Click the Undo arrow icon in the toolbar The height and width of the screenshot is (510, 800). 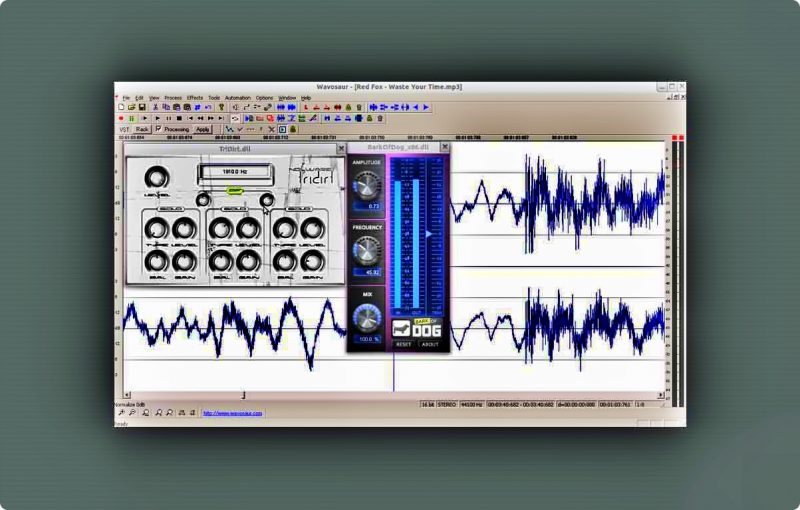[208, 107]
